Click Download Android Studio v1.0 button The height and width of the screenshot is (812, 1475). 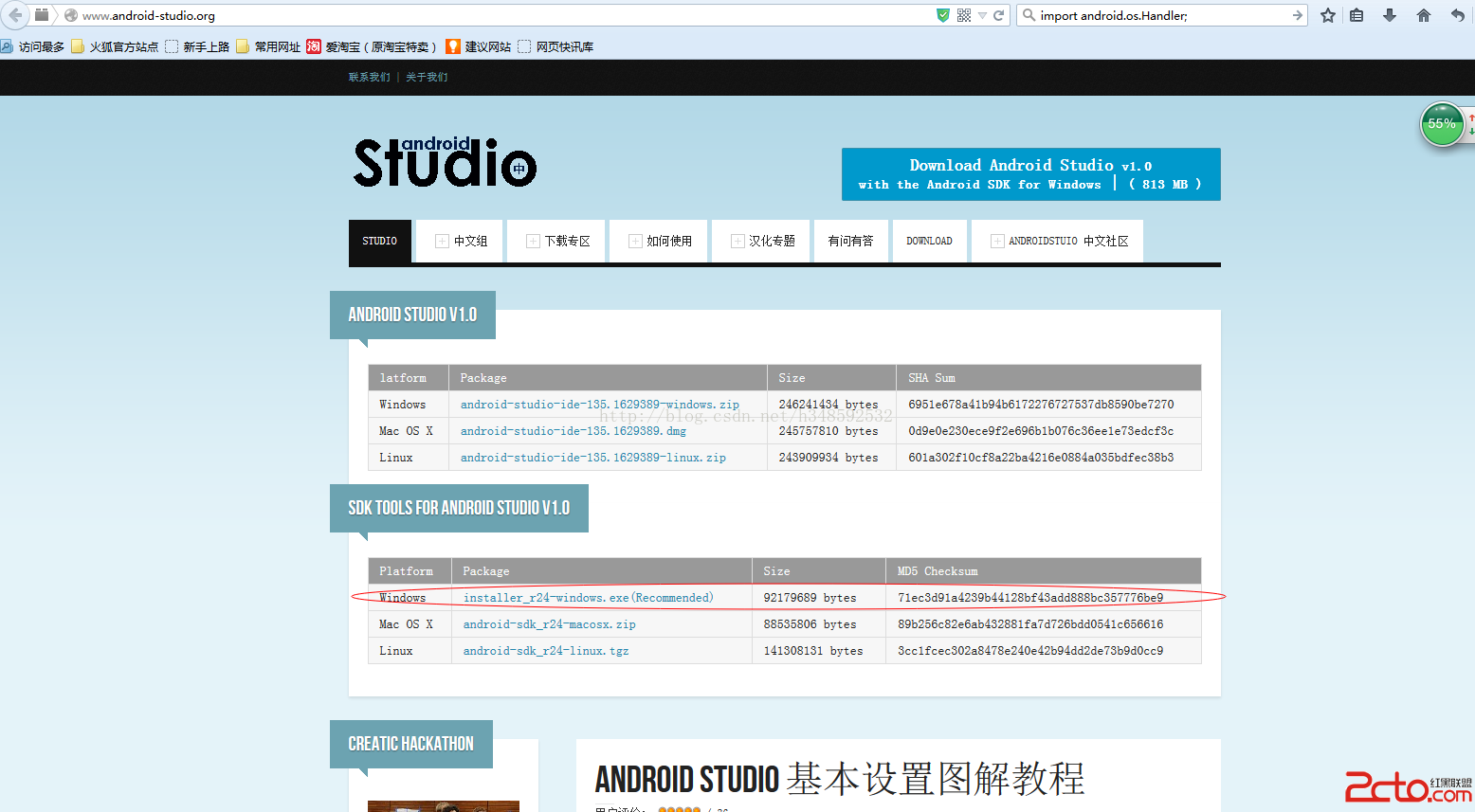click(1030, 174)
